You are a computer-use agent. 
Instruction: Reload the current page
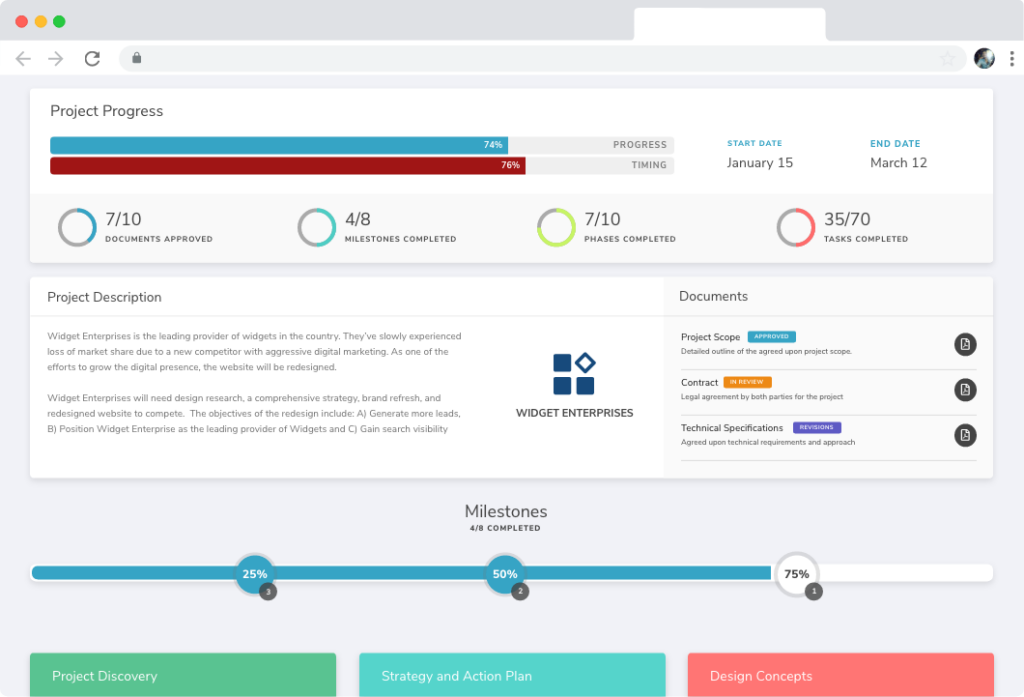pos(92,58)
